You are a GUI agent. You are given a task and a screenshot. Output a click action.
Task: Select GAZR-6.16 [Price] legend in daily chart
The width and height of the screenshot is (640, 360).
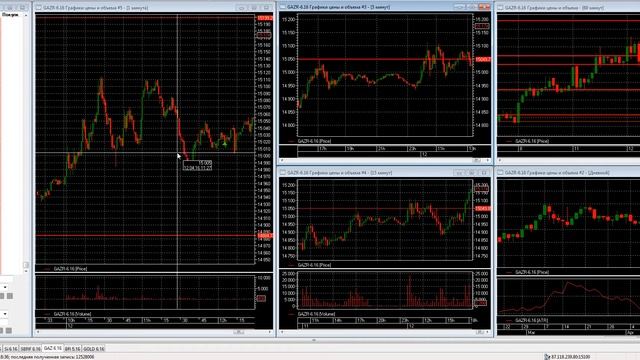532,272
